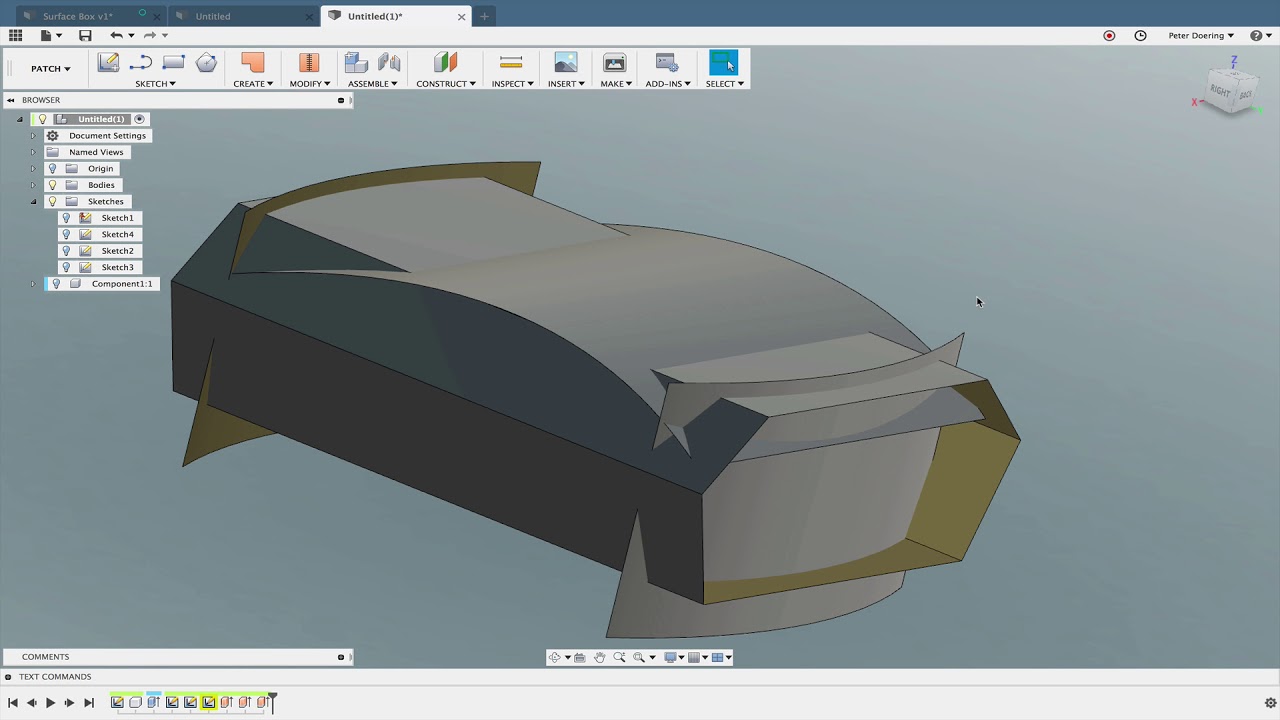
Task: Select the Rectangle sketch tool icon
Action: pos(173,62)
